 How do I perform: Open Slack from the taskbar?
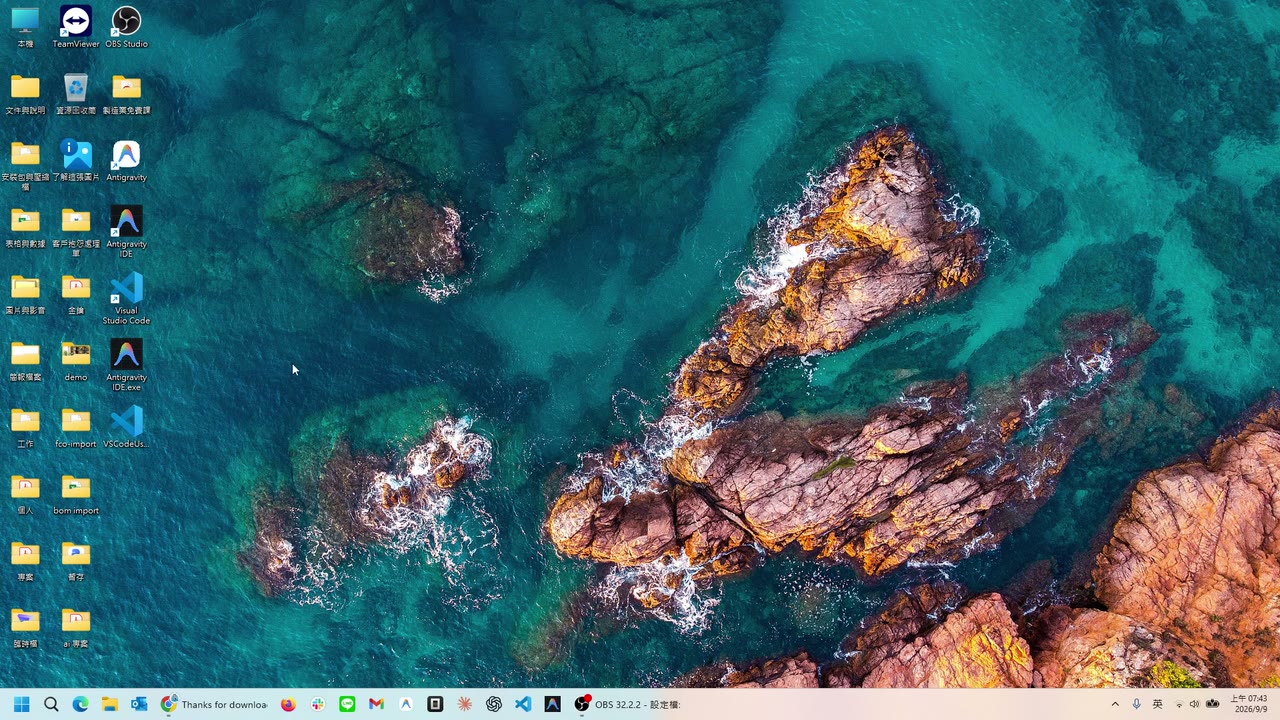[x=318, y=704]
